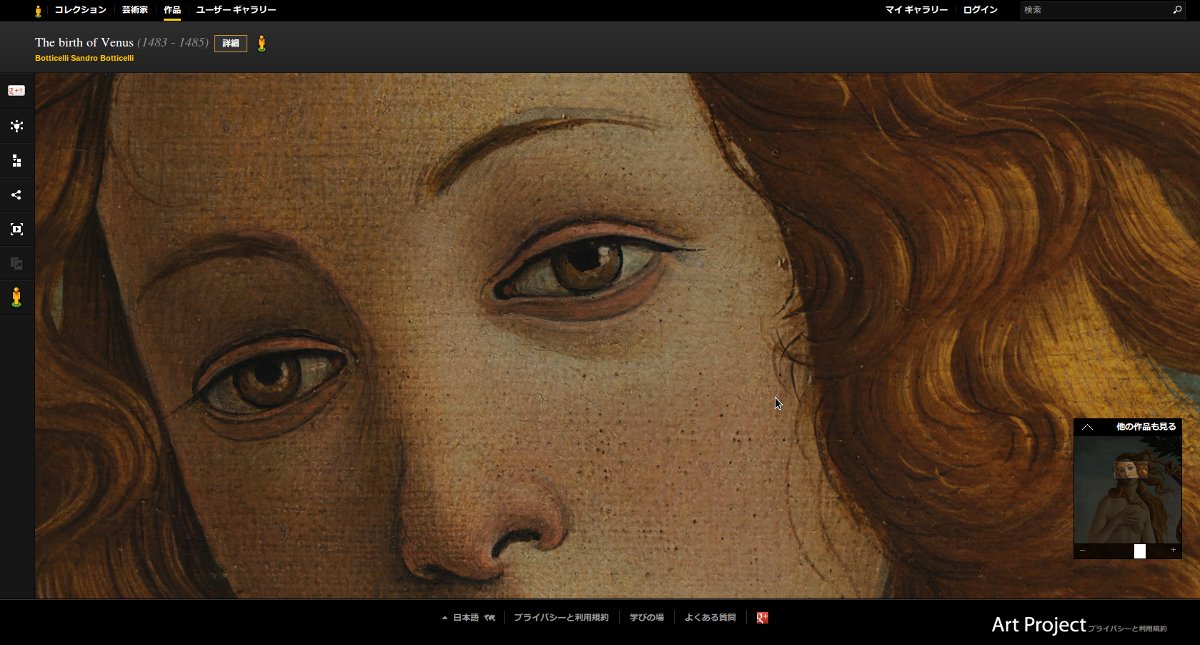Image resolution: width=1200 pixels, height=645 pixels.
Task: Click the Google +1 button in sidebar
Action: click(16, 91)
